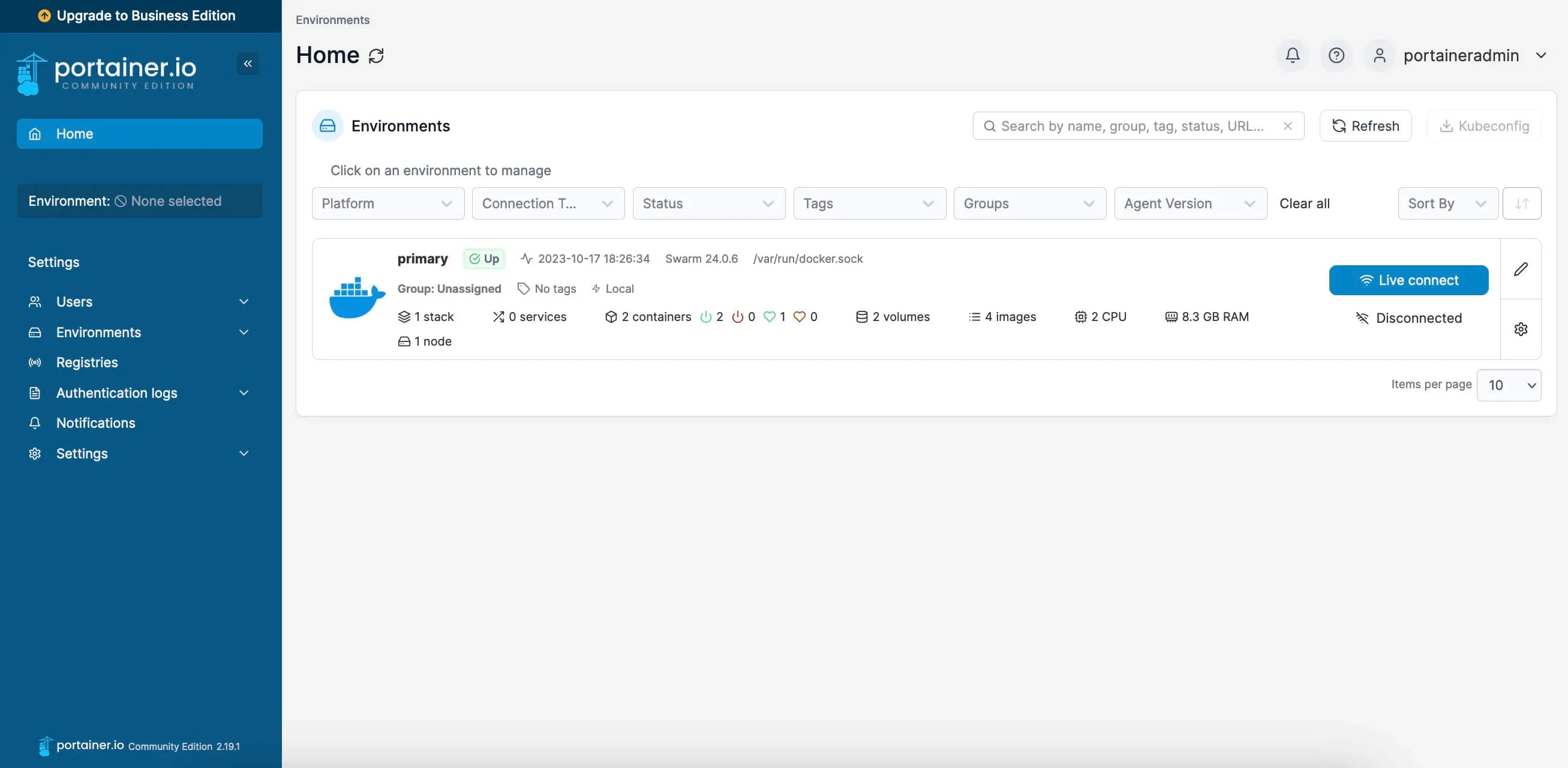Click the Settings gear icon in sidebar
This screenshot has width=1568, height=768.
pos(35,453)
